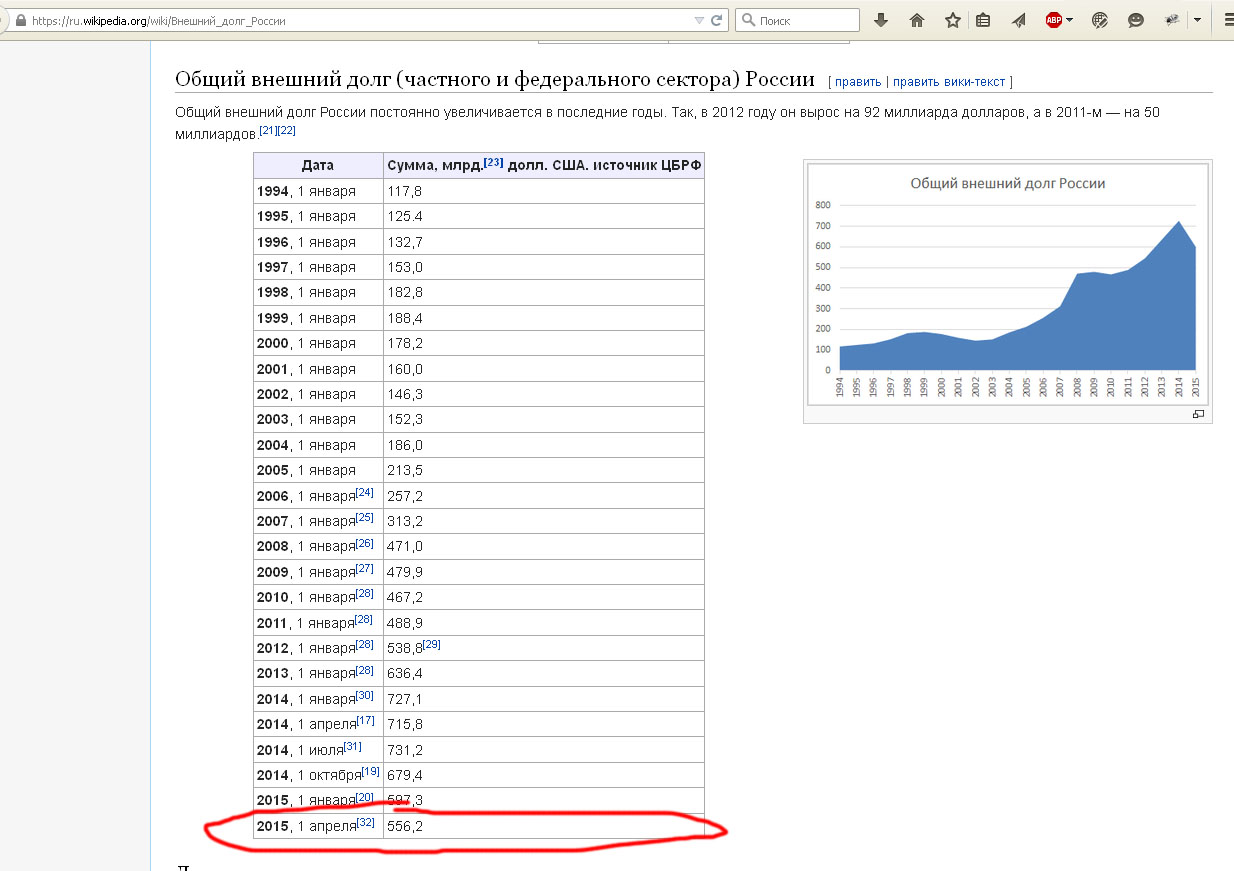This screenshot has height=871, width=1234.
Task: Open the external debt chart thumbnail
Action: [x=1007, y=284]
